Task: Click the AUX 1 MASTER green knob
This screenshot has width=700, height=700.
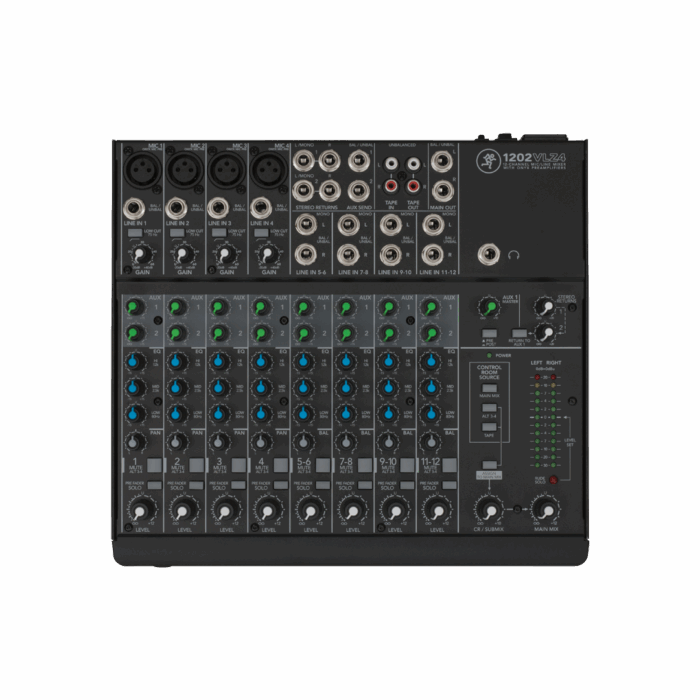Action: coord(487,306)
